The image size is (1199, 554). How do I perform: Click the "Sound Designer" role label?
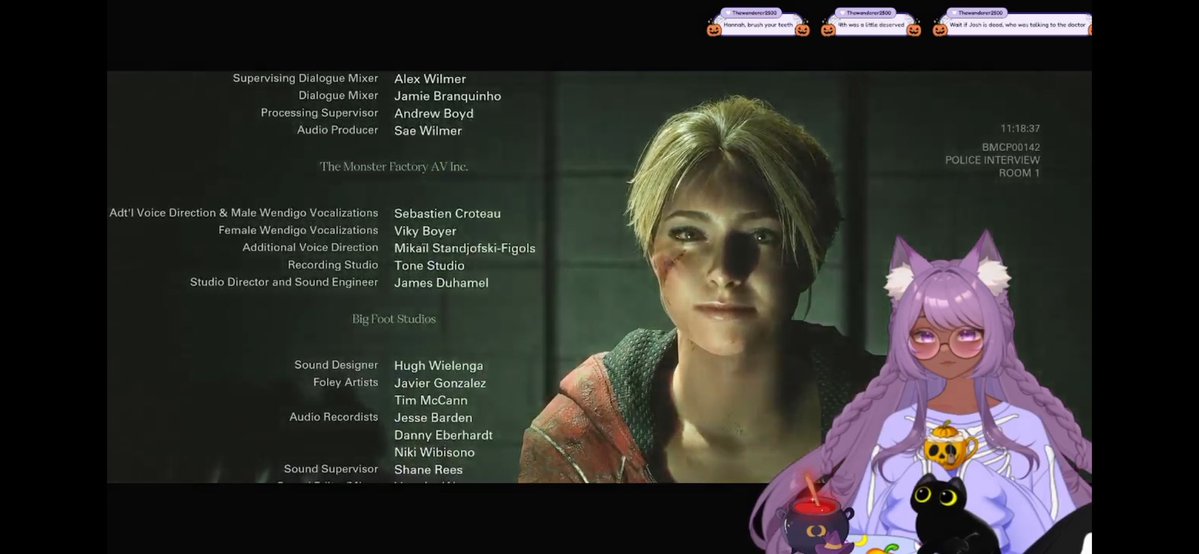click(x=336, y=365)
